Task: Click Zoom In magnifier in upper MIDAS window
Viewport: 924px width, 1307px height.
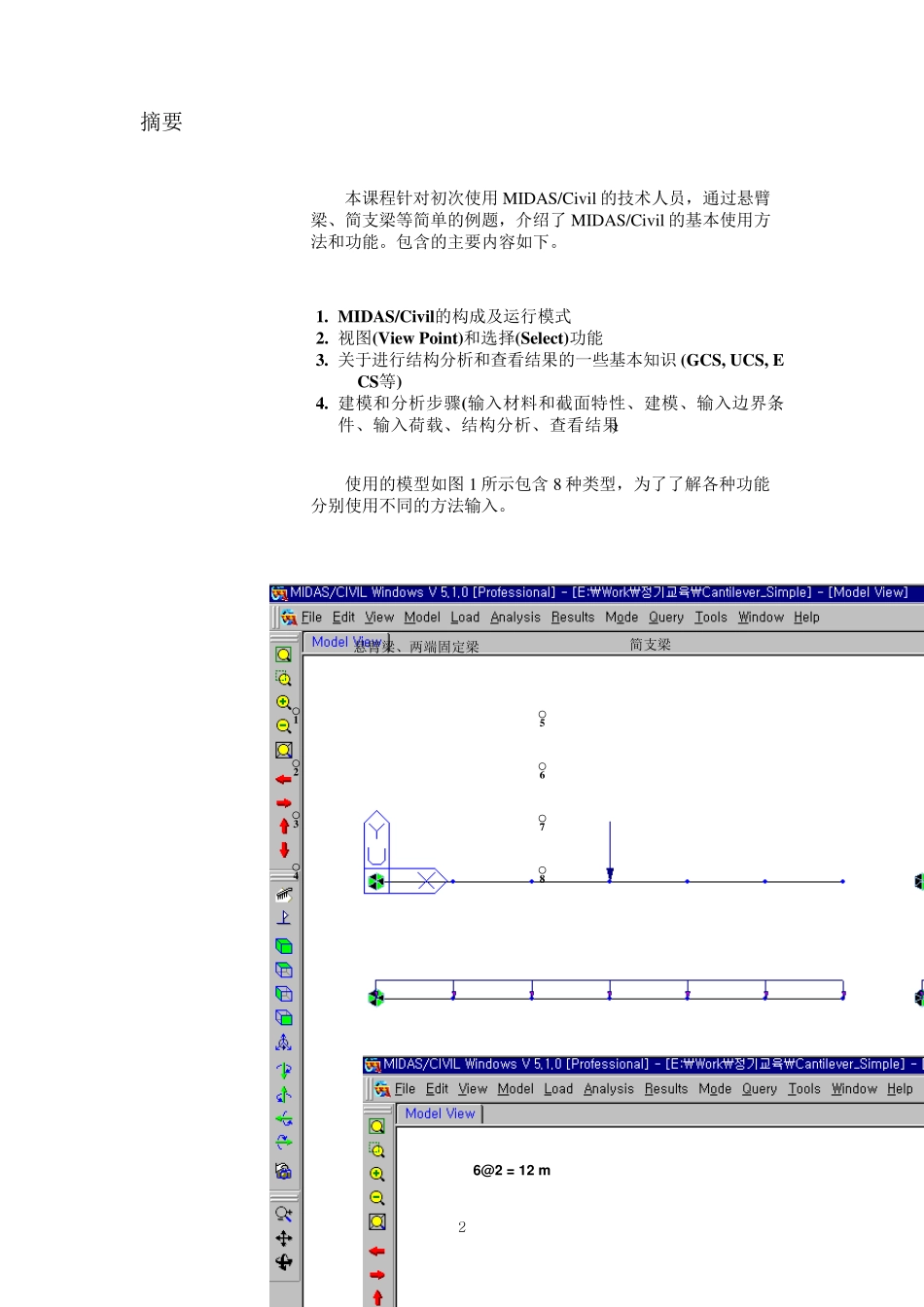Action: 283,702
